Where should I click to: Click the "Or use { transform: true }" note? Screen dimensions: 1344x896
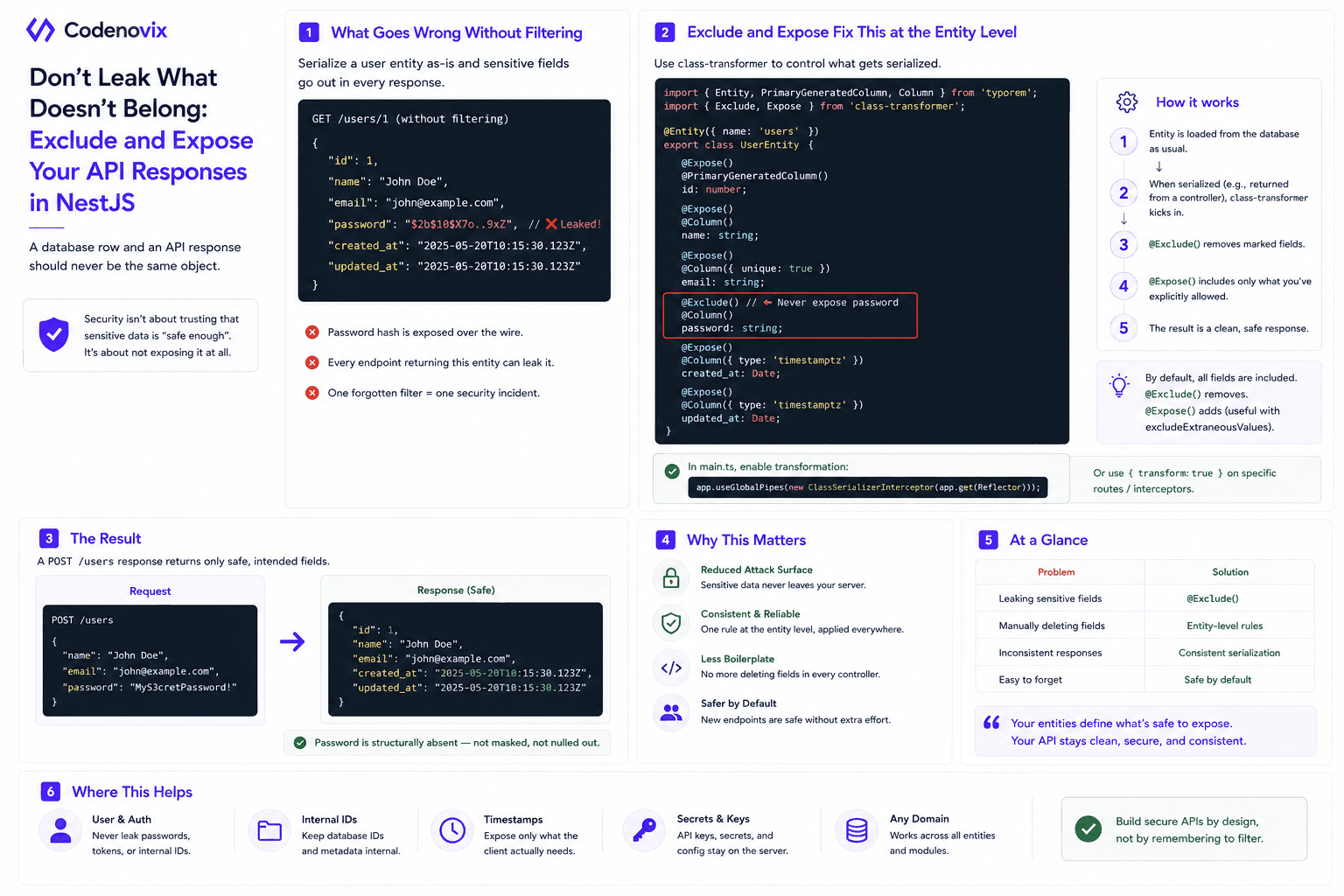[x=1185, y=481]
